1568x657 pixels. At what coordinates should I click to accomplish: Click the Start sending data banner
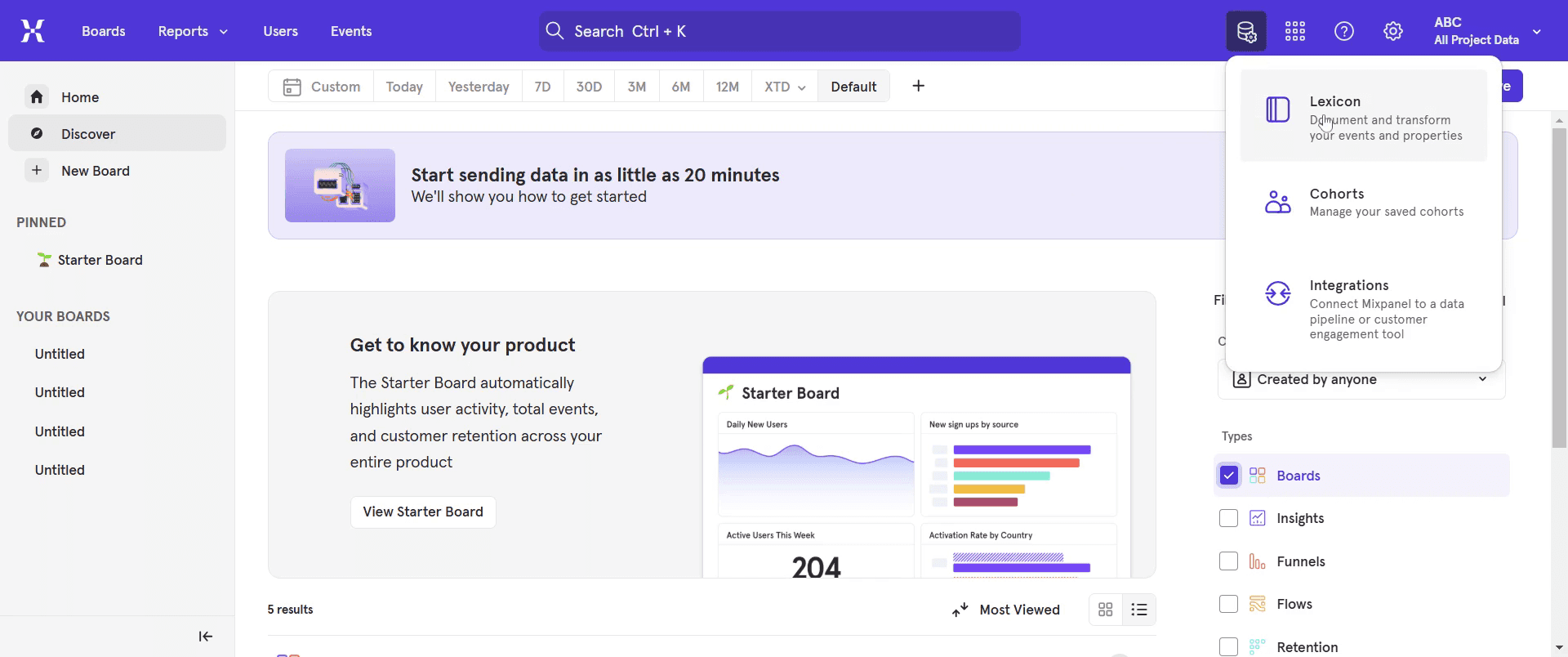tap(746, 185)
